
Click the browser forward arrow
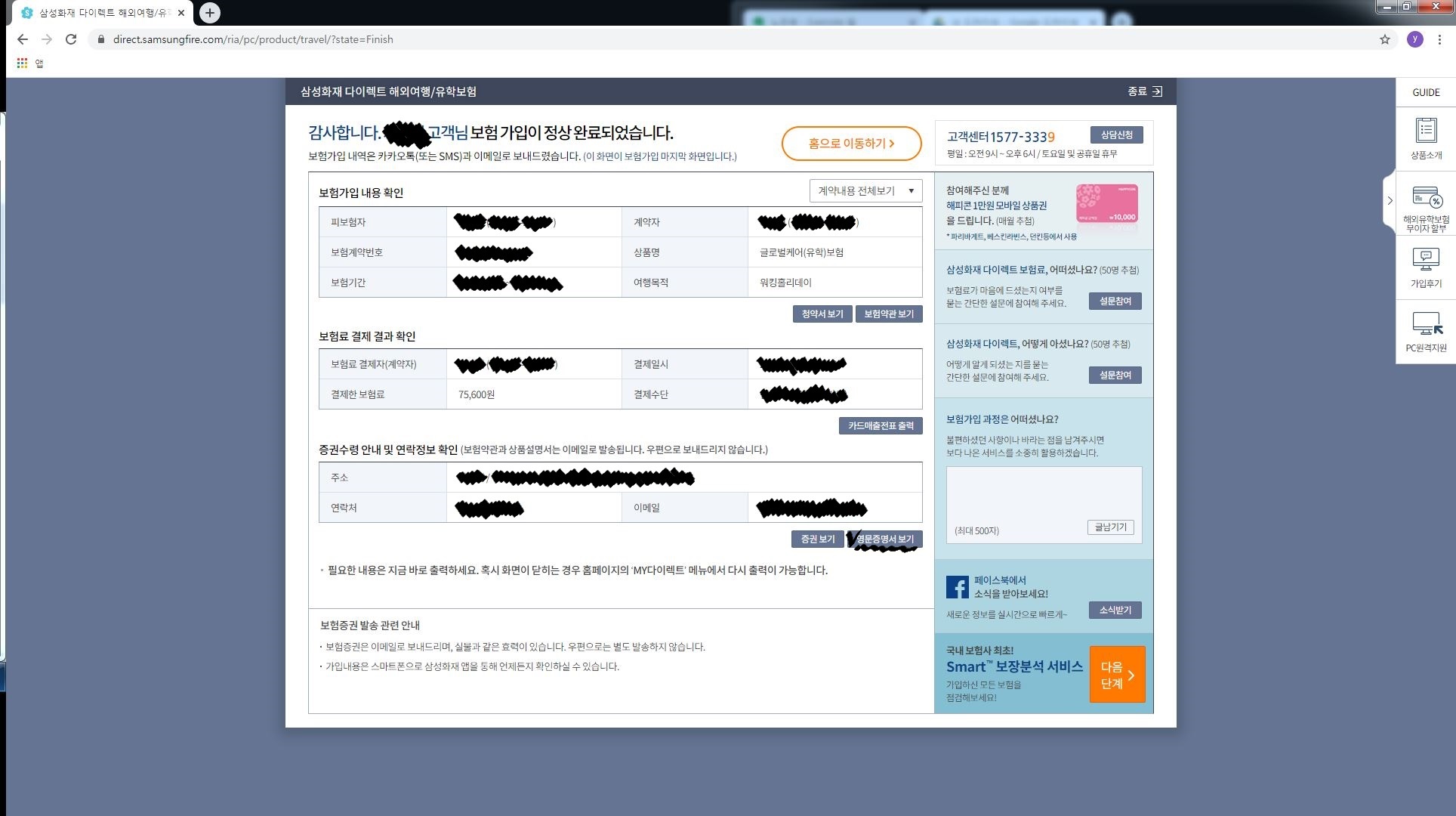coord(47,39)
